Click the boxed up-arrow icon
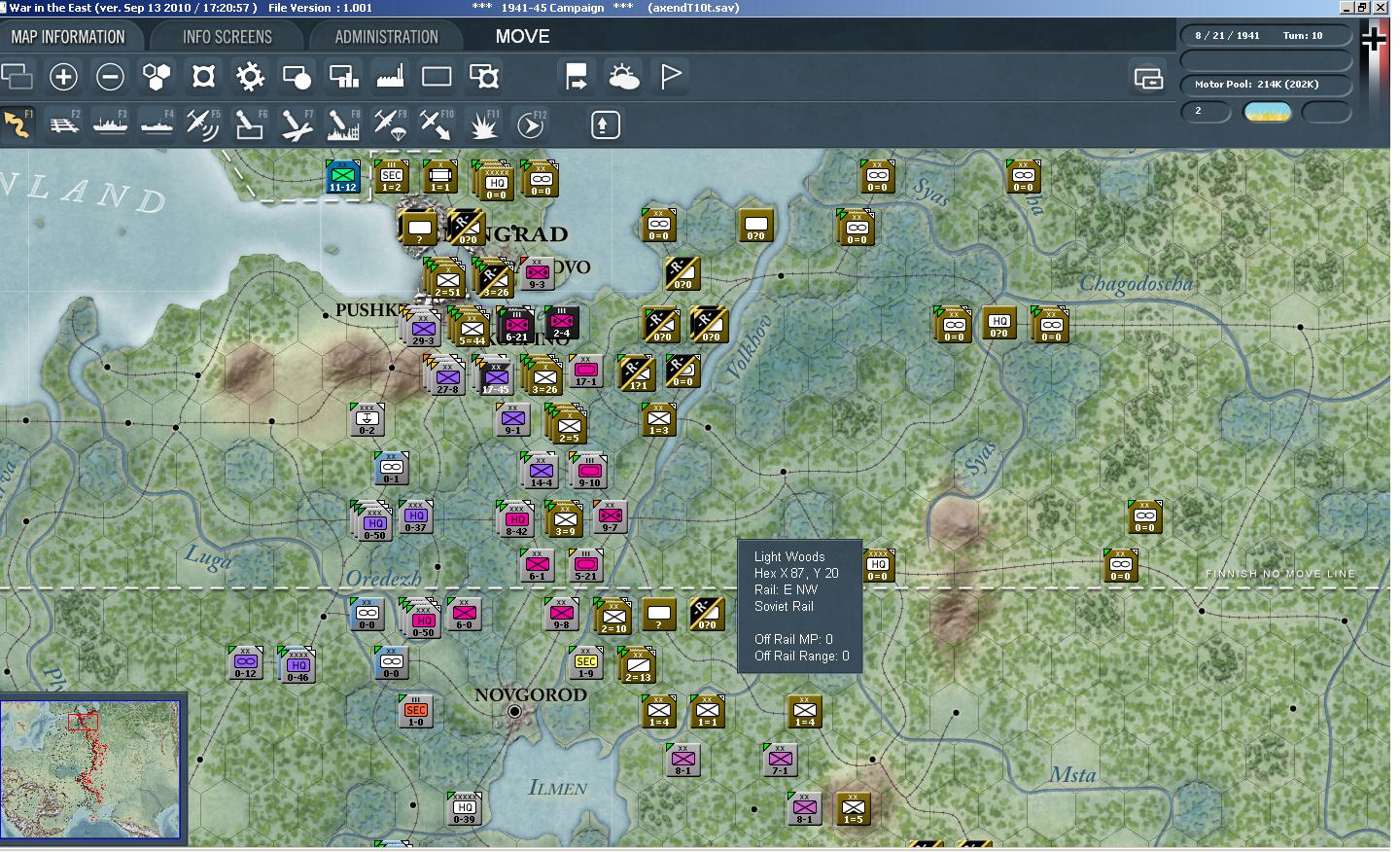Screen dimensions: 1400x852 (605, 124)
